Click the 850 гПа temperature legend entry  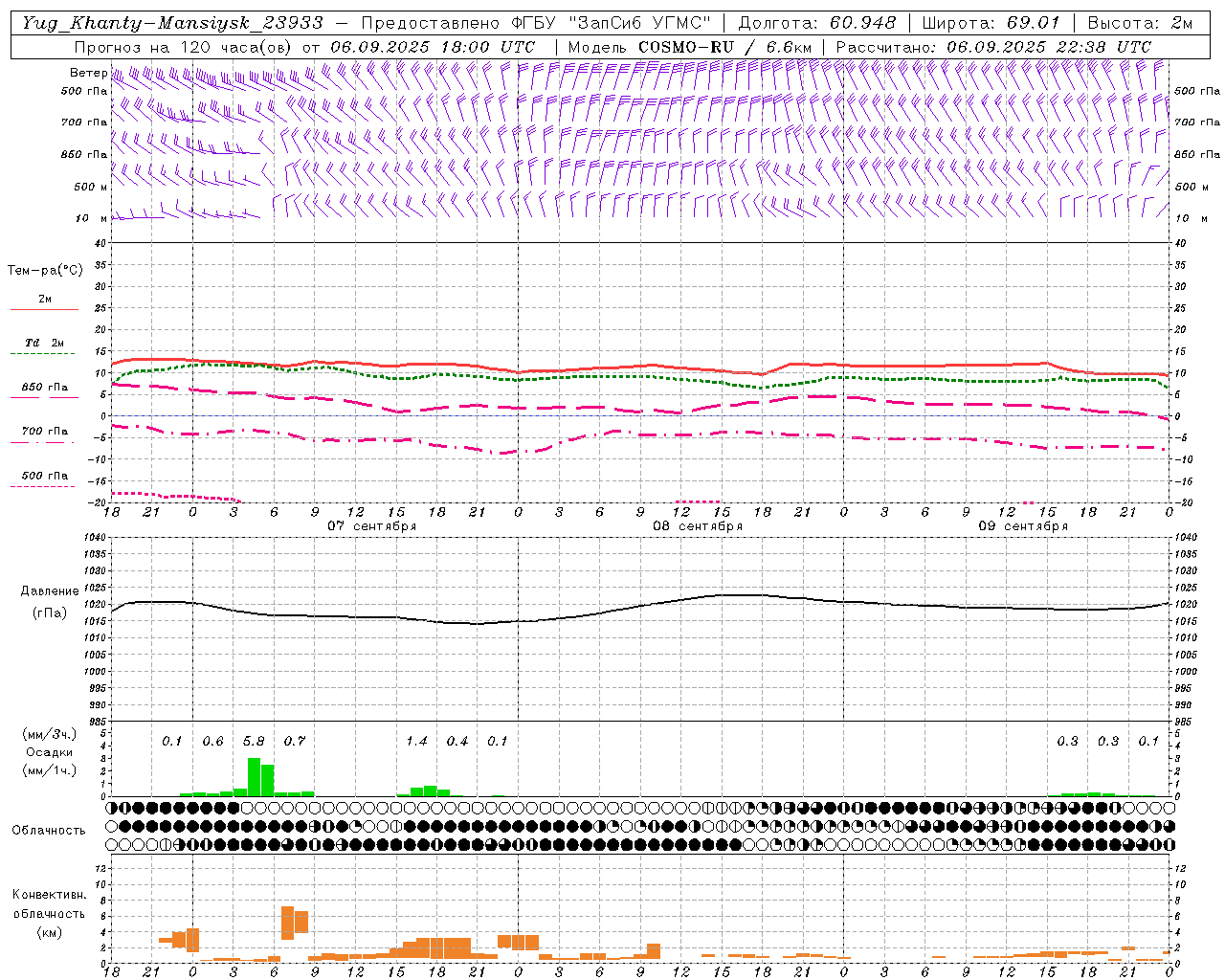[45, 388]
